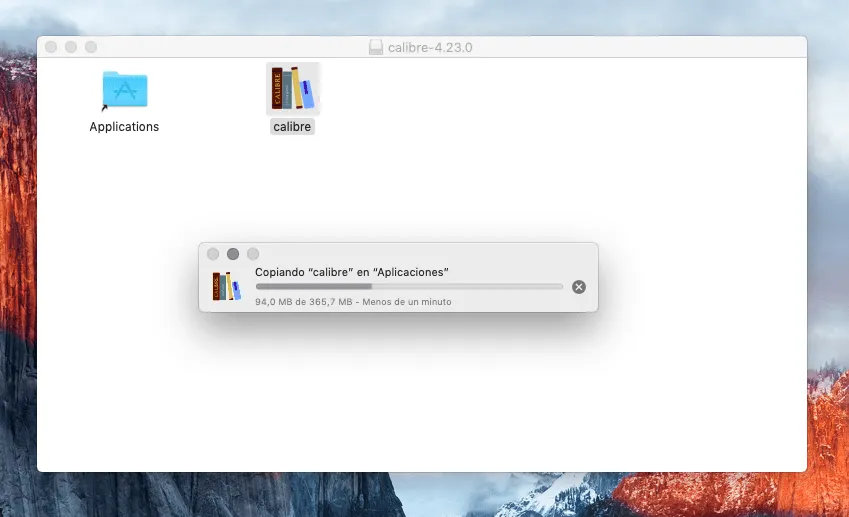This screenshot has height=517, width=849.
Task: Cancel the calibre copy operation
Action: (579, 287)
